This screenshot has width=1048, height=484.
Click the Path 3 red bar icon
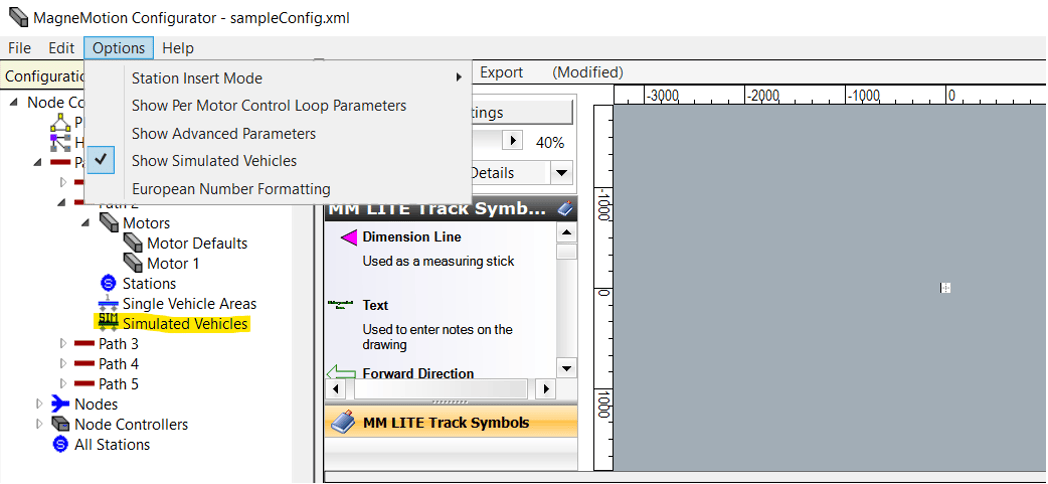[84, 344]
